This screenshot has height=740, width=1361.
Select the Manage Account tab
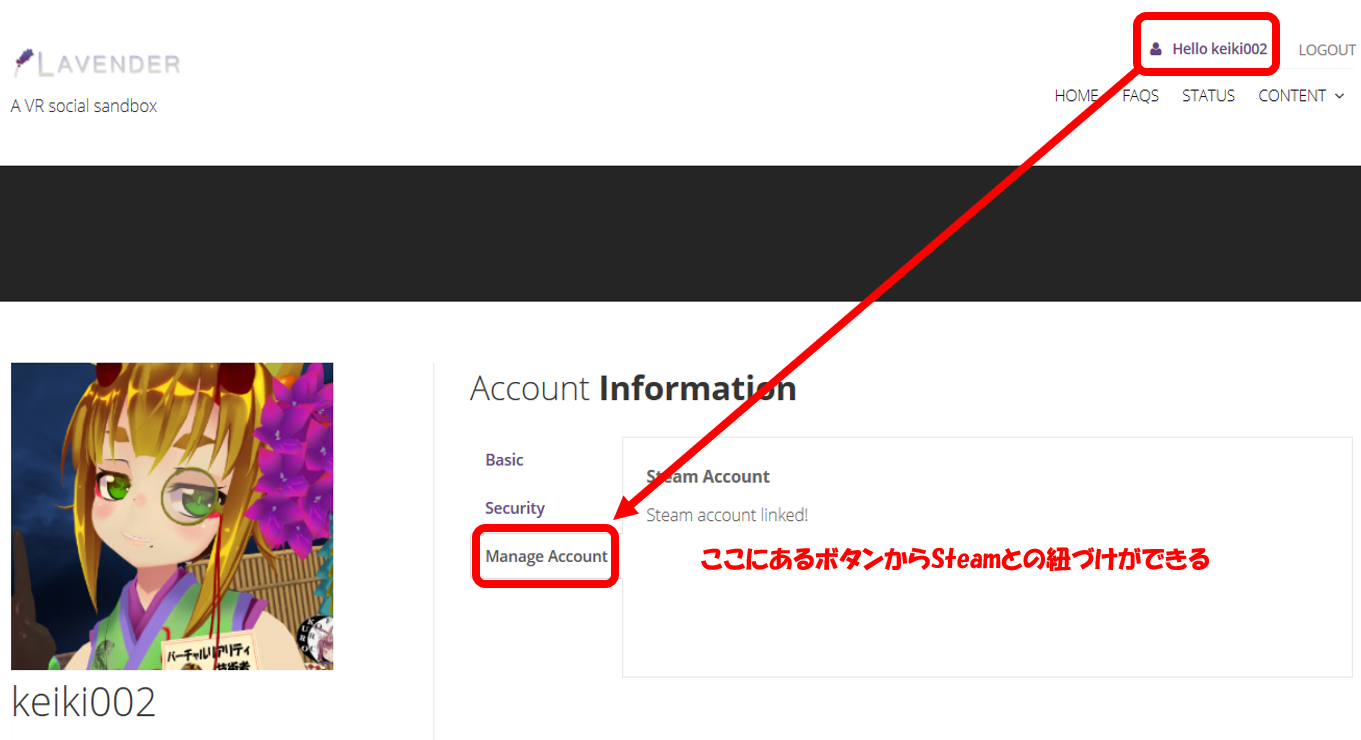click(546, 556)
